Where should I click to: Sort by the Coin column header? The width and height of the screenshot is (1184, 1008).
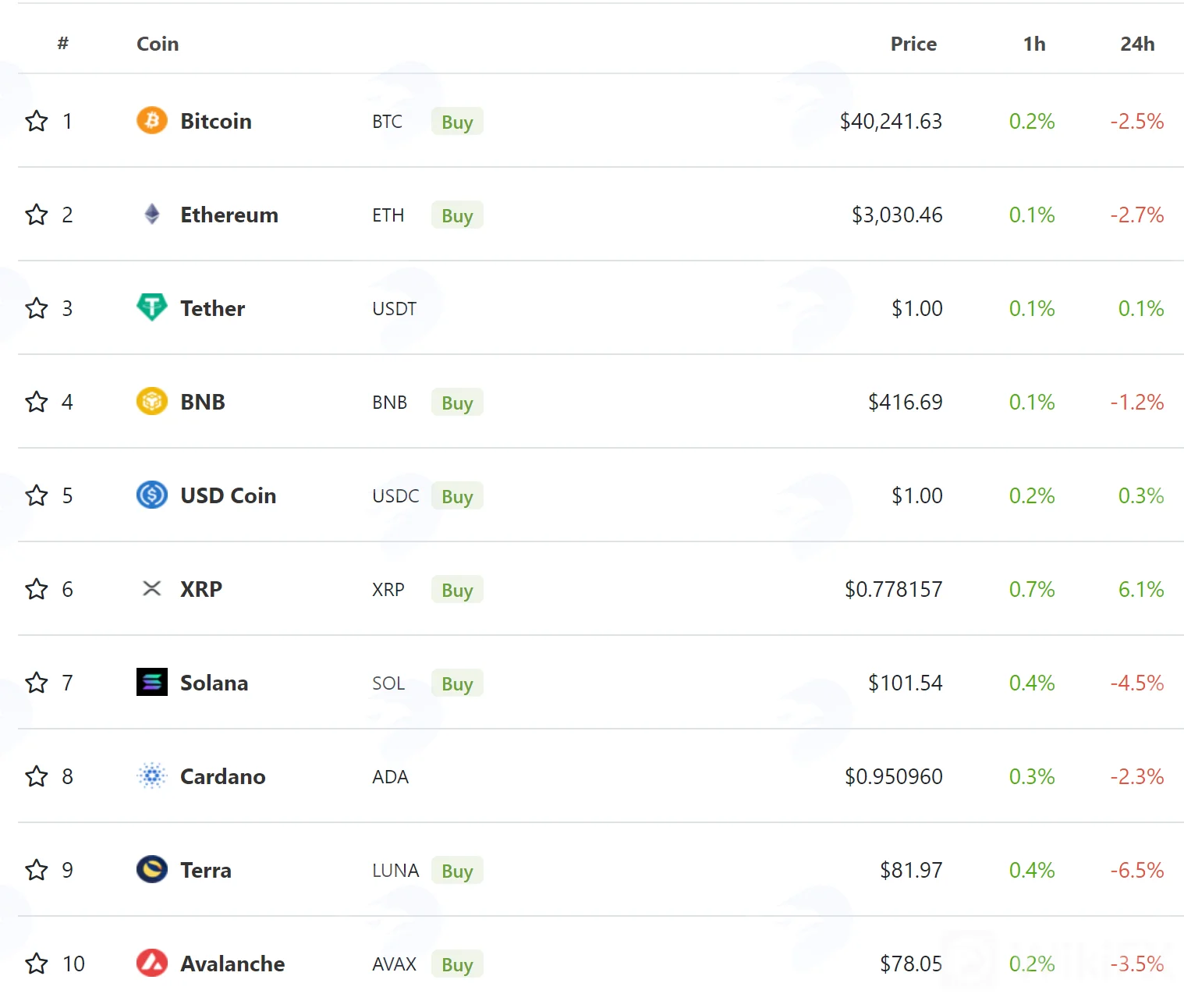(158, 44)
